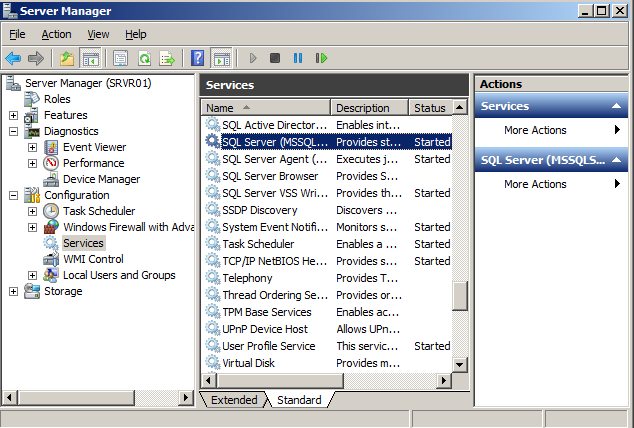This screenshot has width=634, height=428.
Task: Click the Pause Service icon
Action: pyautogui.click(x=298, y=59)
